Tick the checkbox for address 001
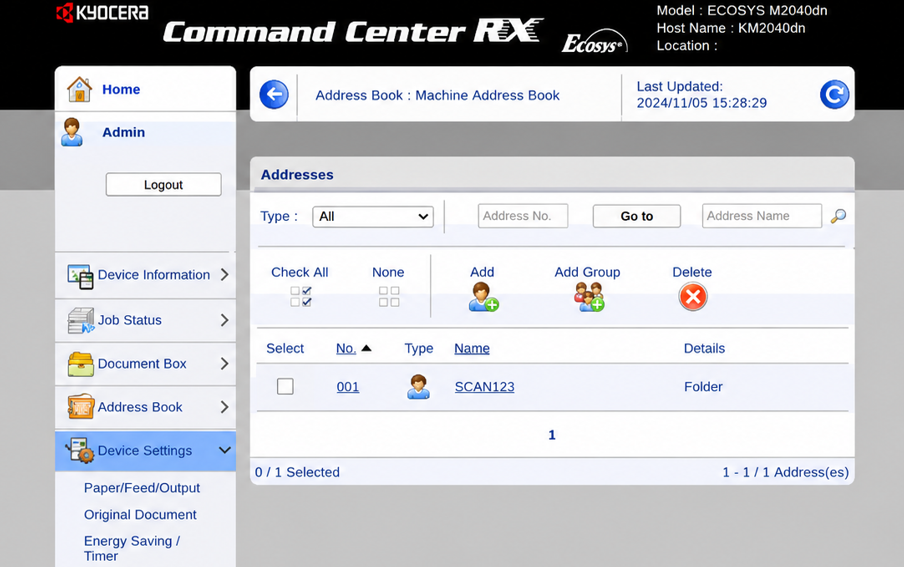Image resolution: width=904 pixels, height=567 pixels. click(x=285, y=386)
